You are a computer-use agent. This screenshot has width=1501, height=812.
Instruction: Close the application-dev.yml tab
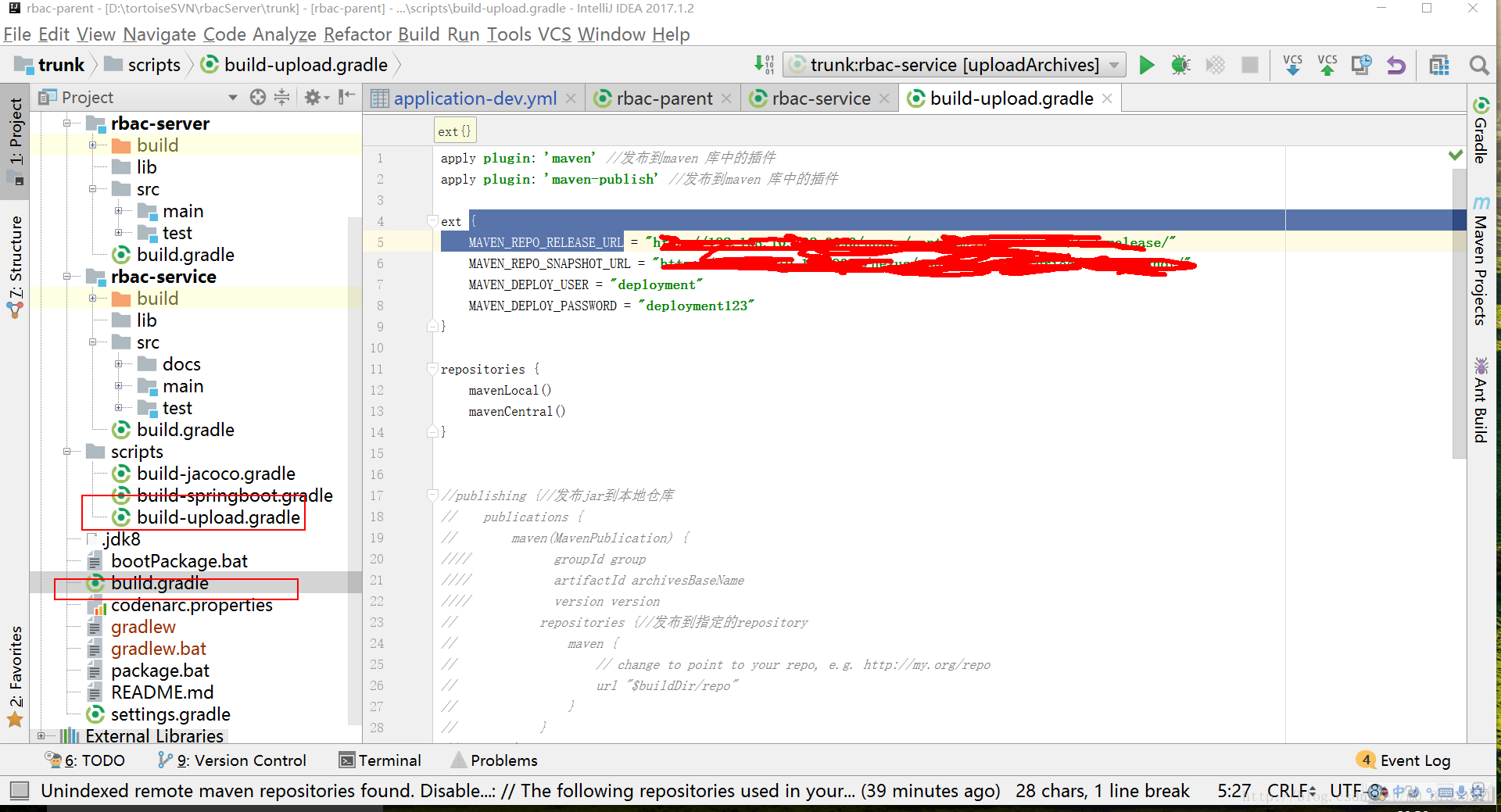(571, 98)
